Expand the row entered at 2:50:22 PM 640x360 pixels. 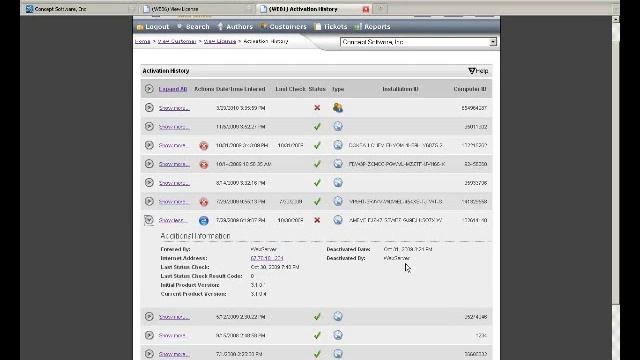pyautogui.click(x=149, y=316)
